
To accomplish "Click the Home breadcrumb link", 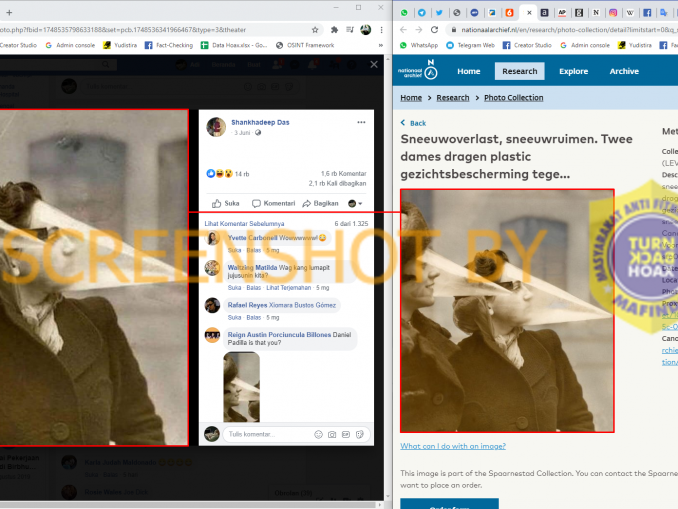I will coord(411,98).
